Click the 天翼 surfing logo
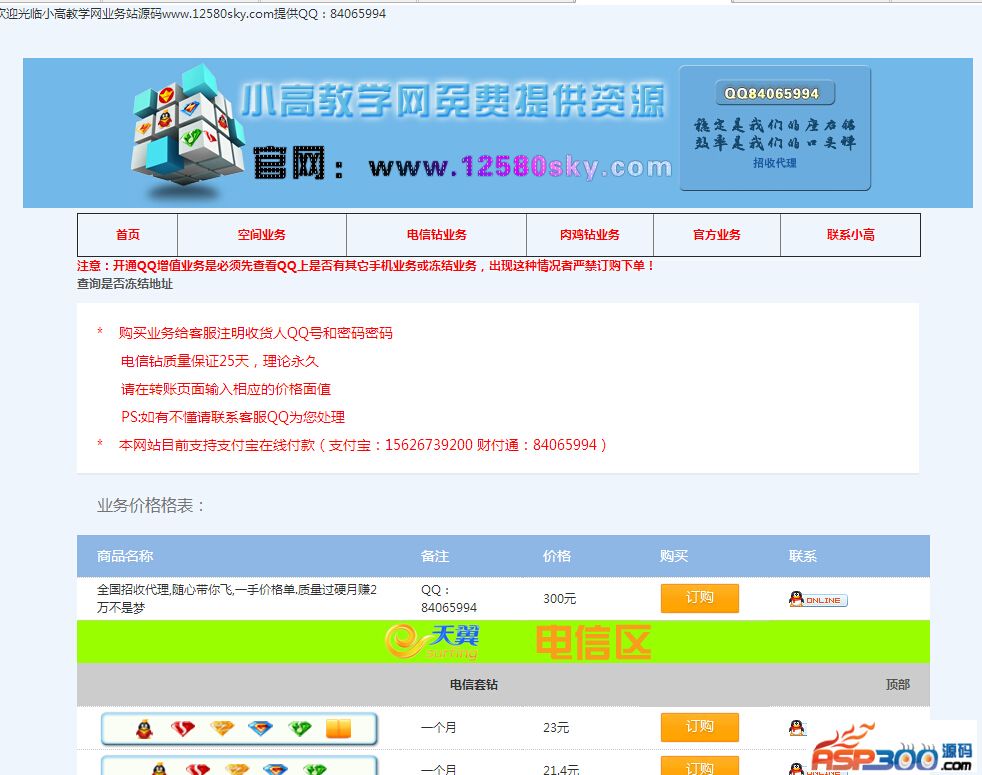Viewport: 982px width, 775px height. click(432, 642)
